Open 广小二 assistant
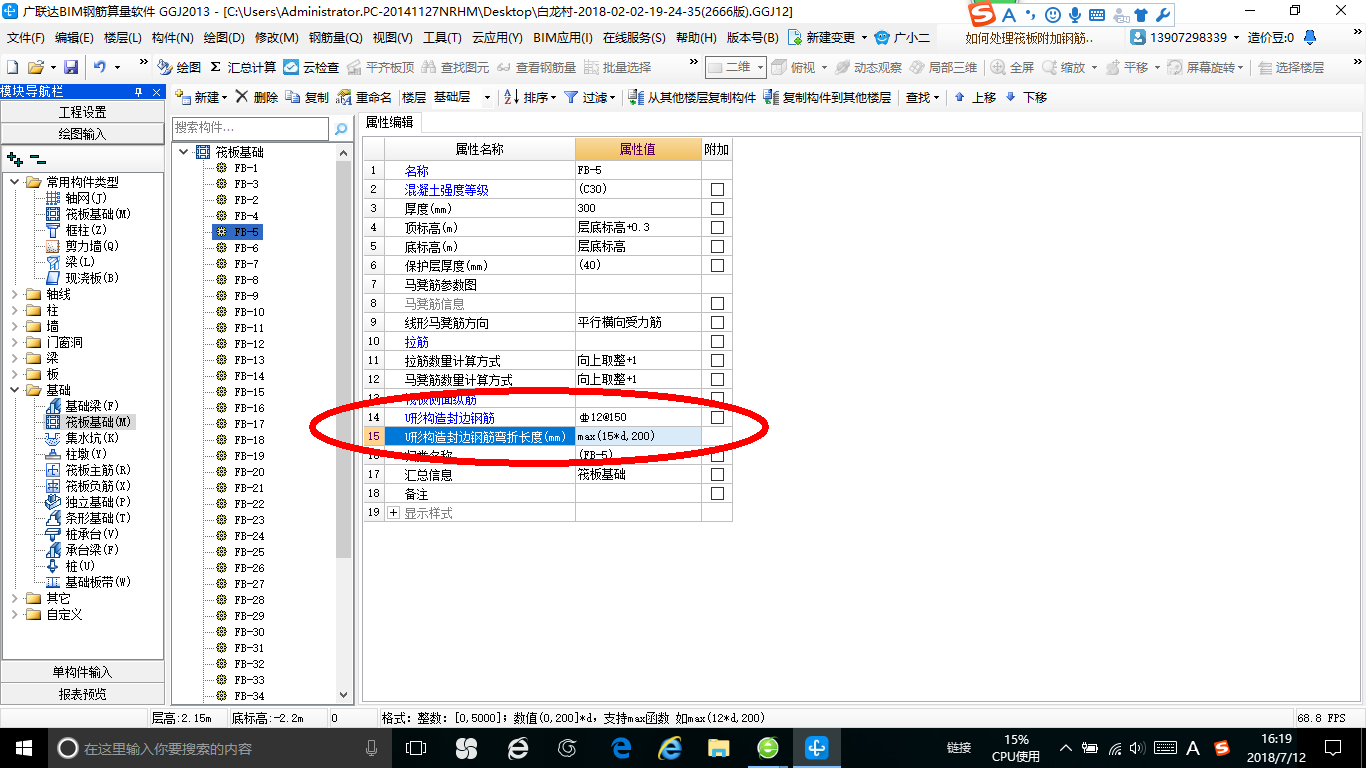The width and height of the screenshot is (1366, 768). coord(902,37)
